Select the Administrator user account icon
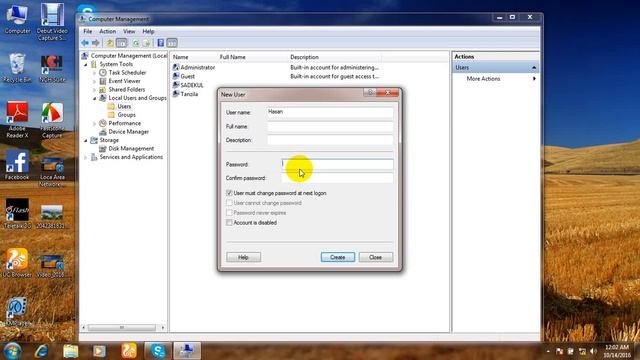640x360 pixels. [x=176, y=67]
